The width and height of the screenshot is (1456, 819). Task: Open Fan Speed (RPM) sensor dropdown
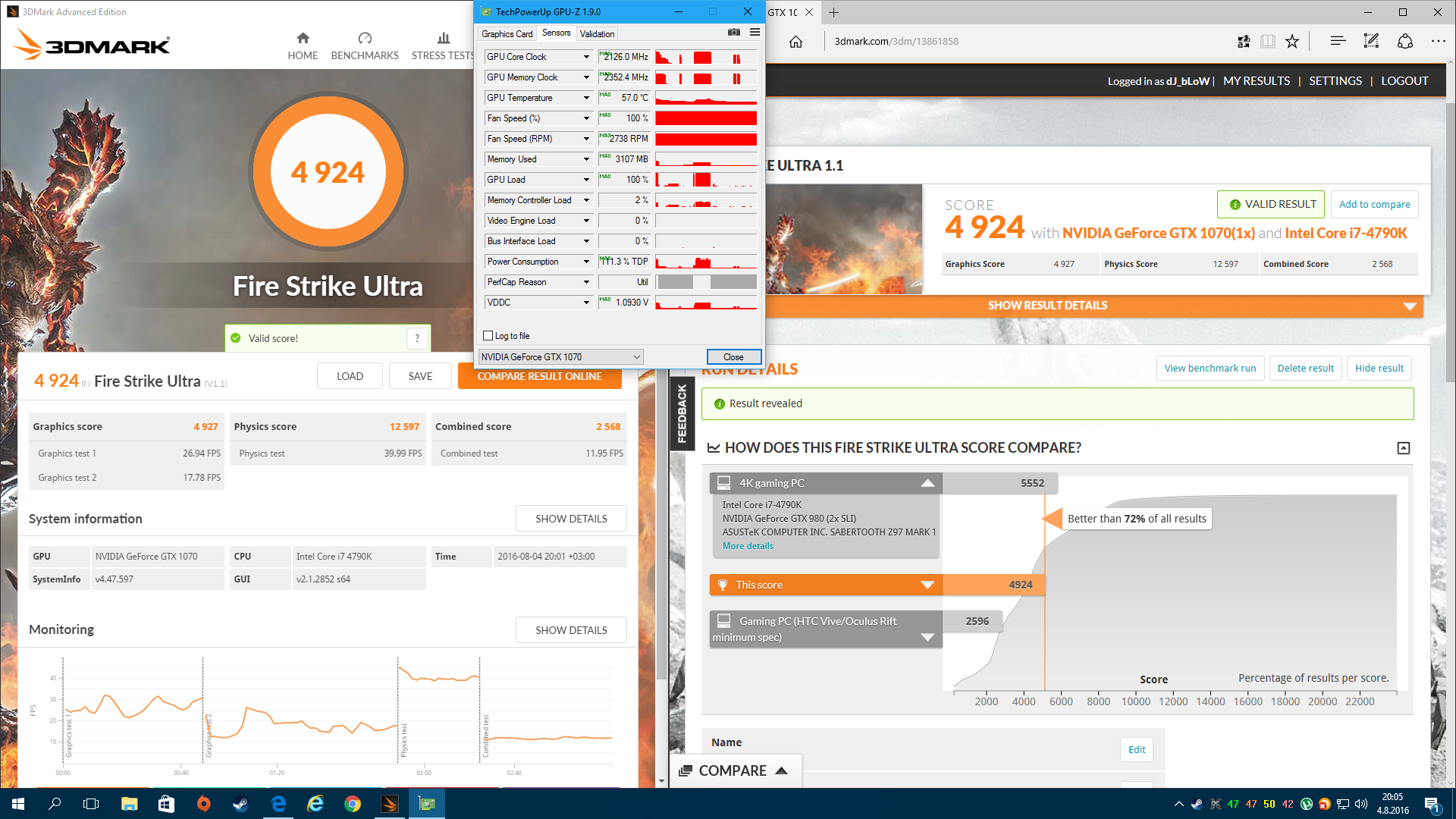click(x=586, y=139)
